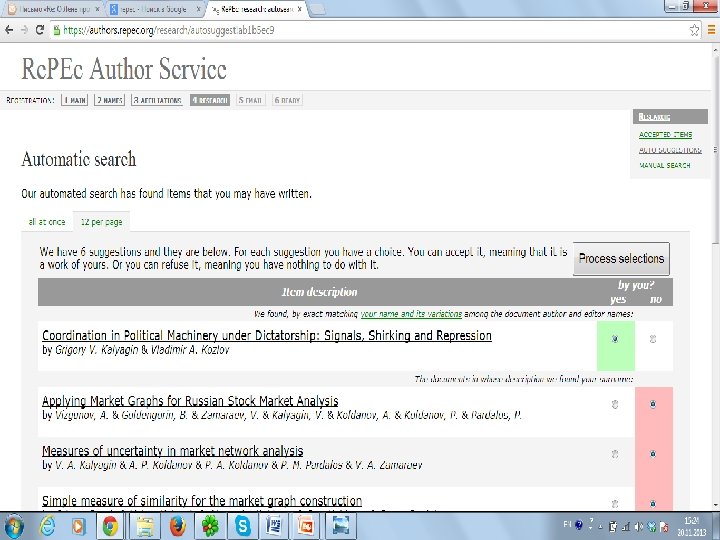This screenshot has width=720, height=540.
Task: Select registration step 4 Research
Action: (x=210, y=100)
